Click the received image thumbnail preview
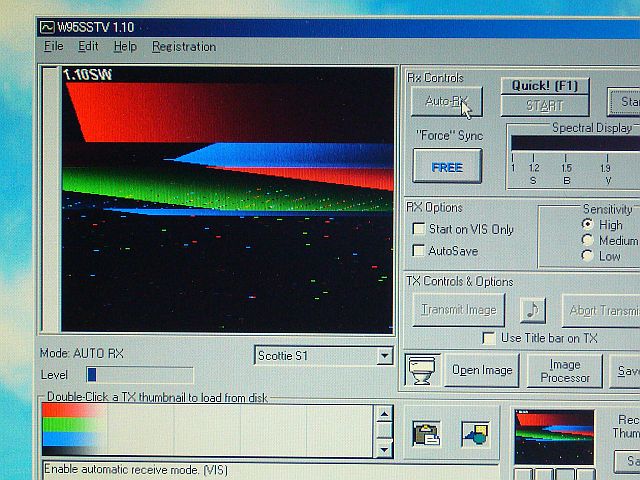Viewport: 640px width, 480px height. coord(553,436)
